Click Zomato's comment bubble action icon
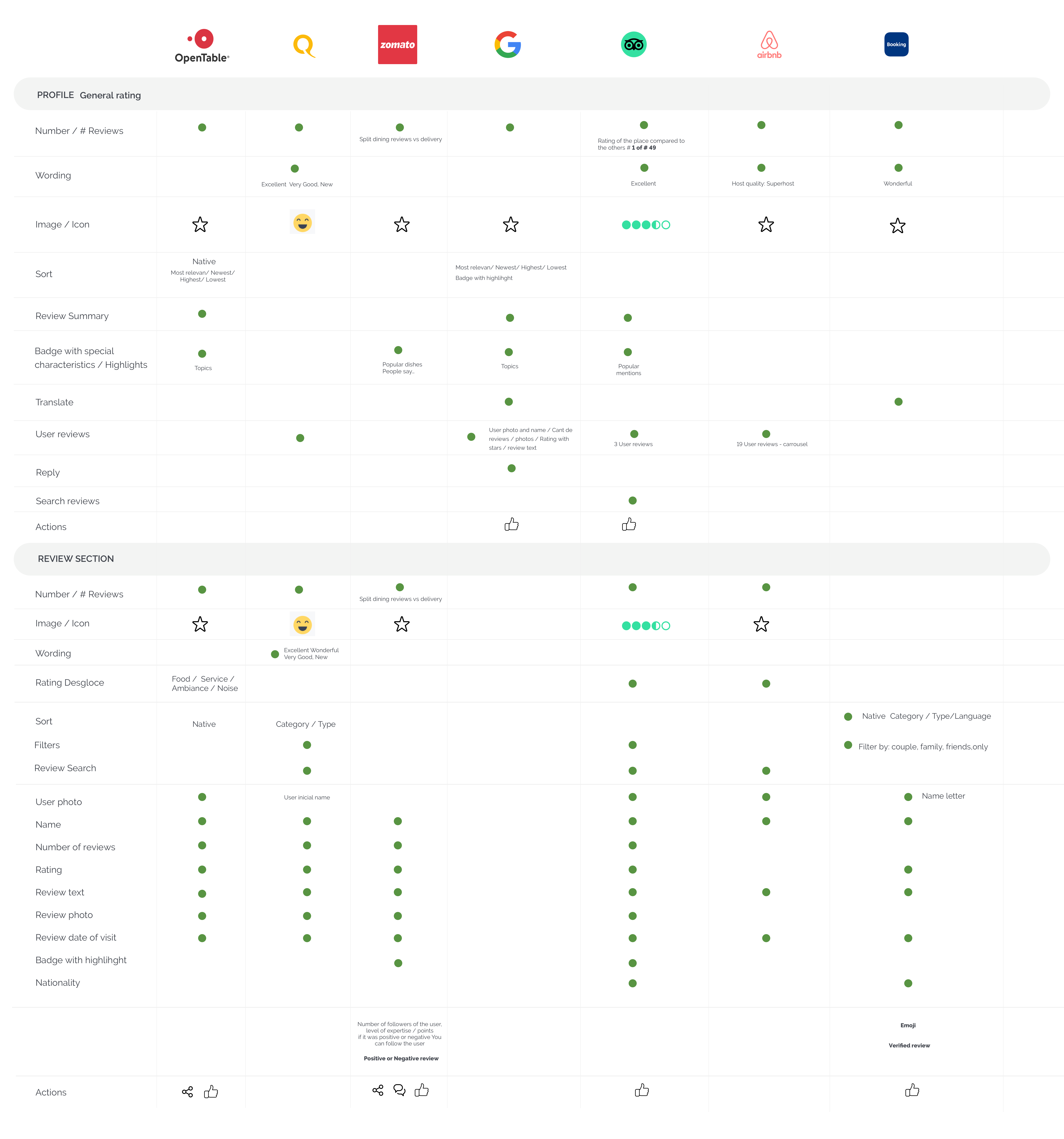Image resolution: width=1064 pixels, height=1139 pixels. point(400,1090)
